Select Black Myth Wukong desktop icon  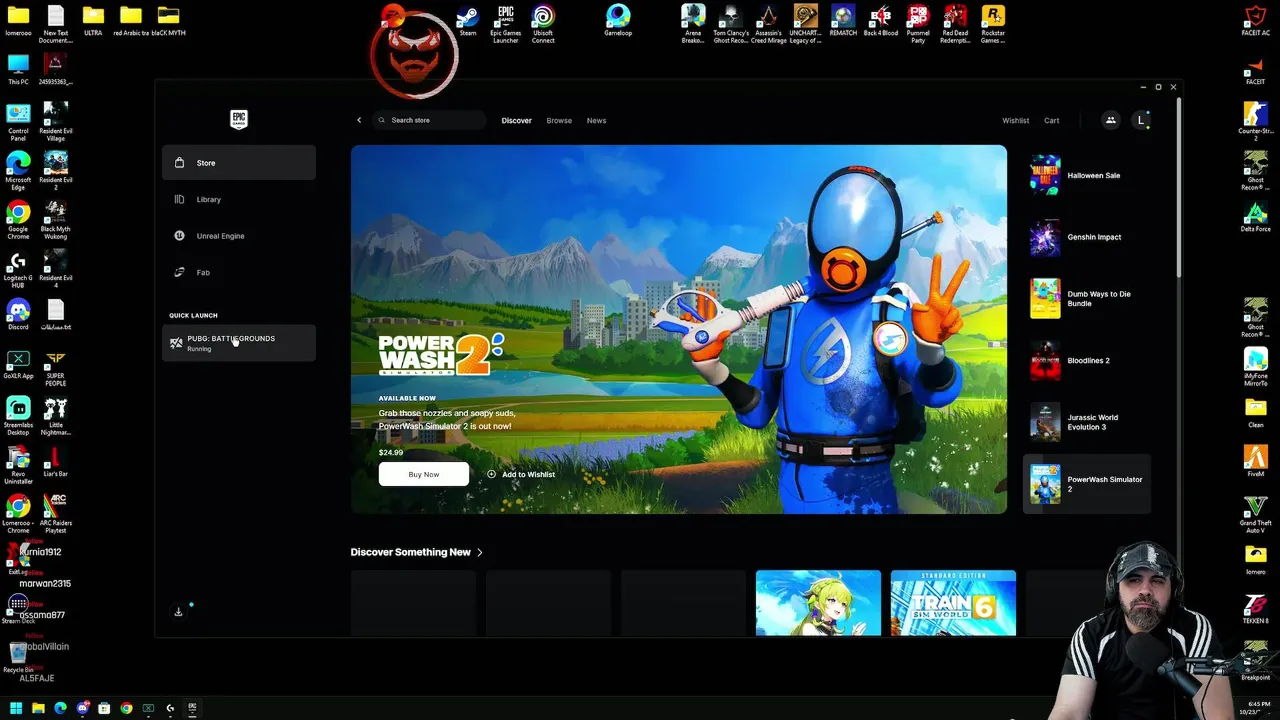click(x=56, y=219)
